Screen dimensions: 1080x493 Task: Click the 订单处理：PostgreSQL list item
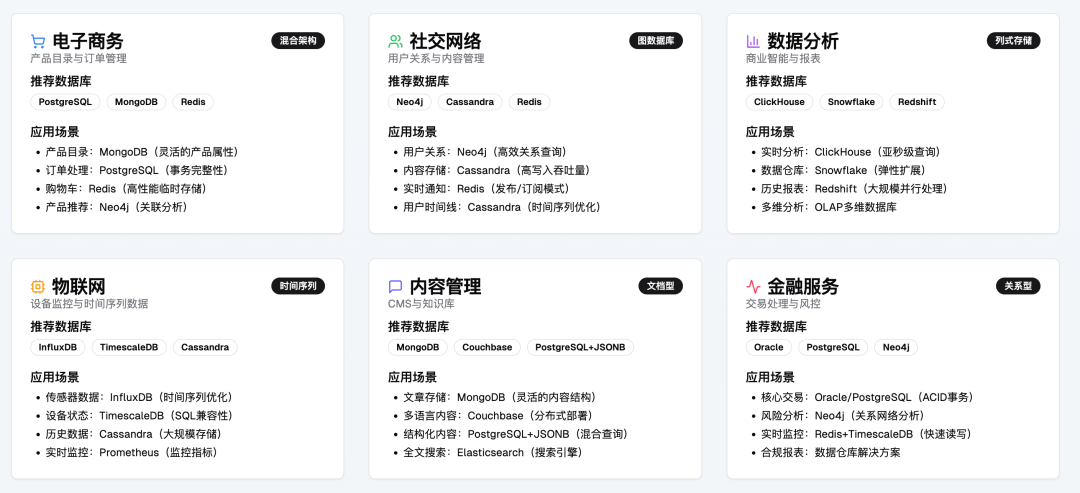pos(137,170)
